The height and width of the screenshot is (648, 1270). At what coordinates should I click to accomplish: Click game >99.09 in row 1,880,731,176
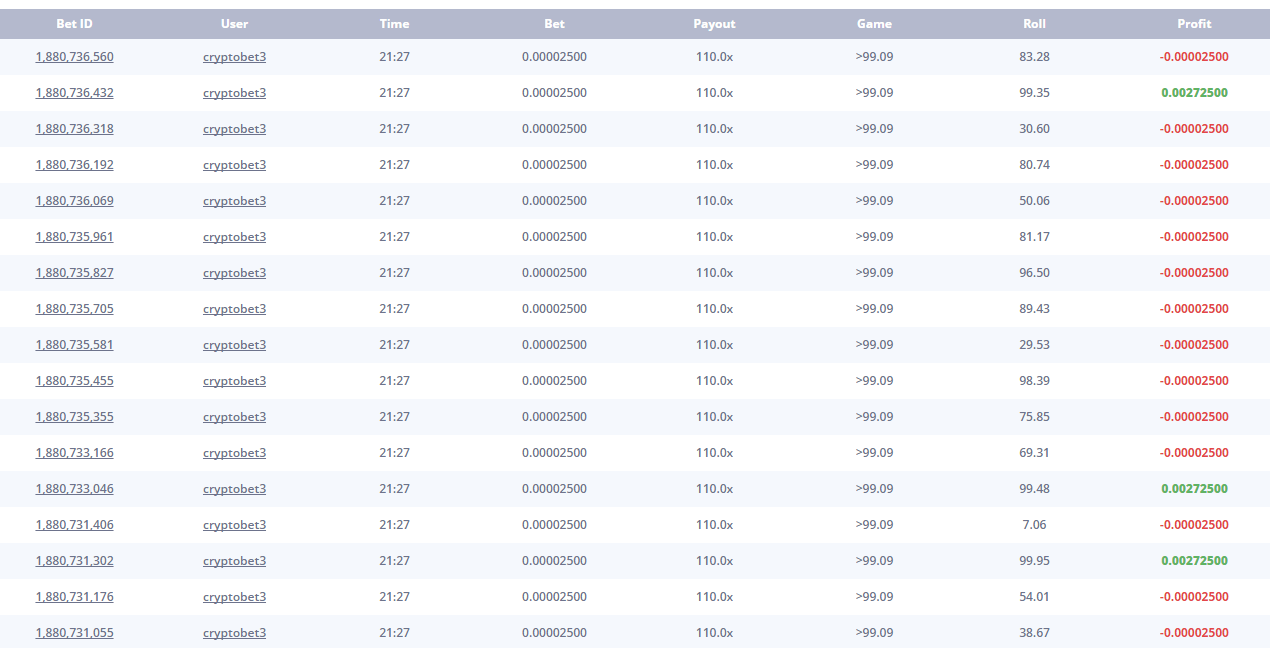(x=874, y=597)
